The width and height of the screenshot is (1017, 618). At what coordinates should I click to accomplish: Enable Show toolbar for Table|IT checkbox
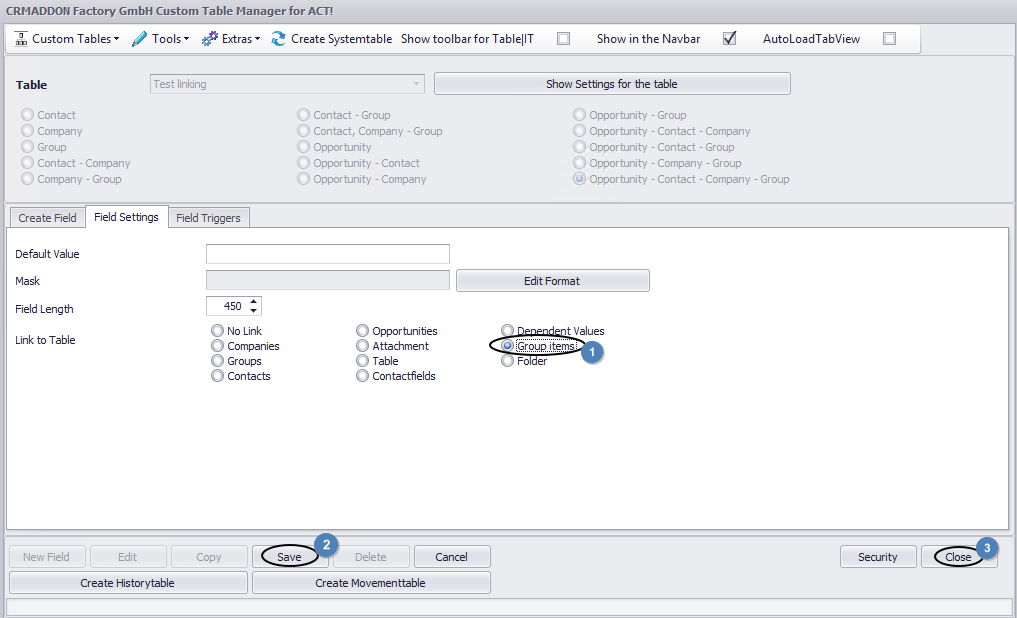(564, 39)
